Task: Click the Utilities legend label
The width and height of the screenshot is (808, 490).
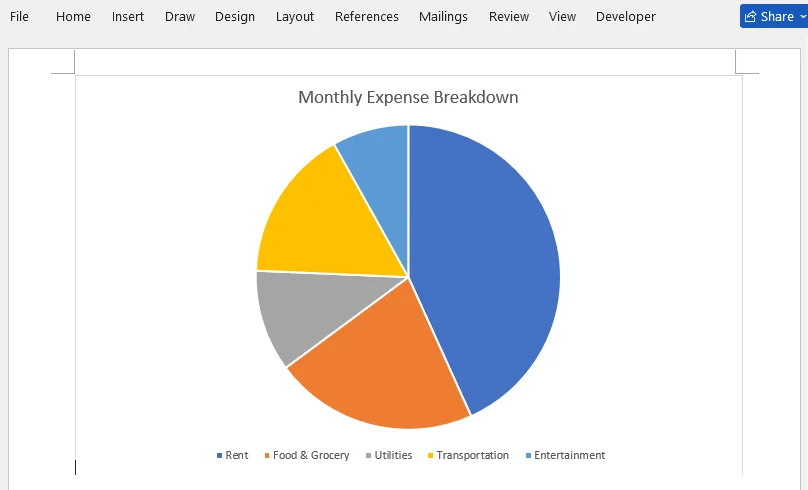Action: click(x=393, y=455)
